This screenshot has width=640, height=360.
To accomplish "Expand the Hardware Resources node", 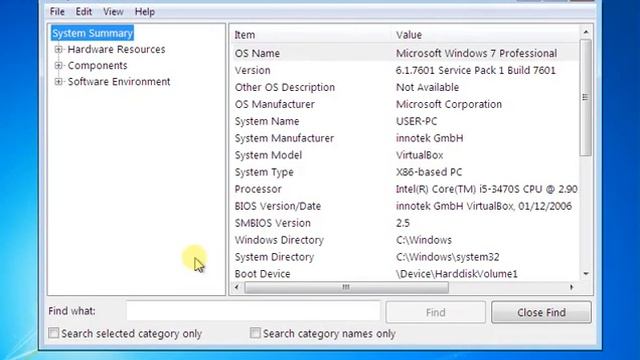I will (x=58, y=49).
